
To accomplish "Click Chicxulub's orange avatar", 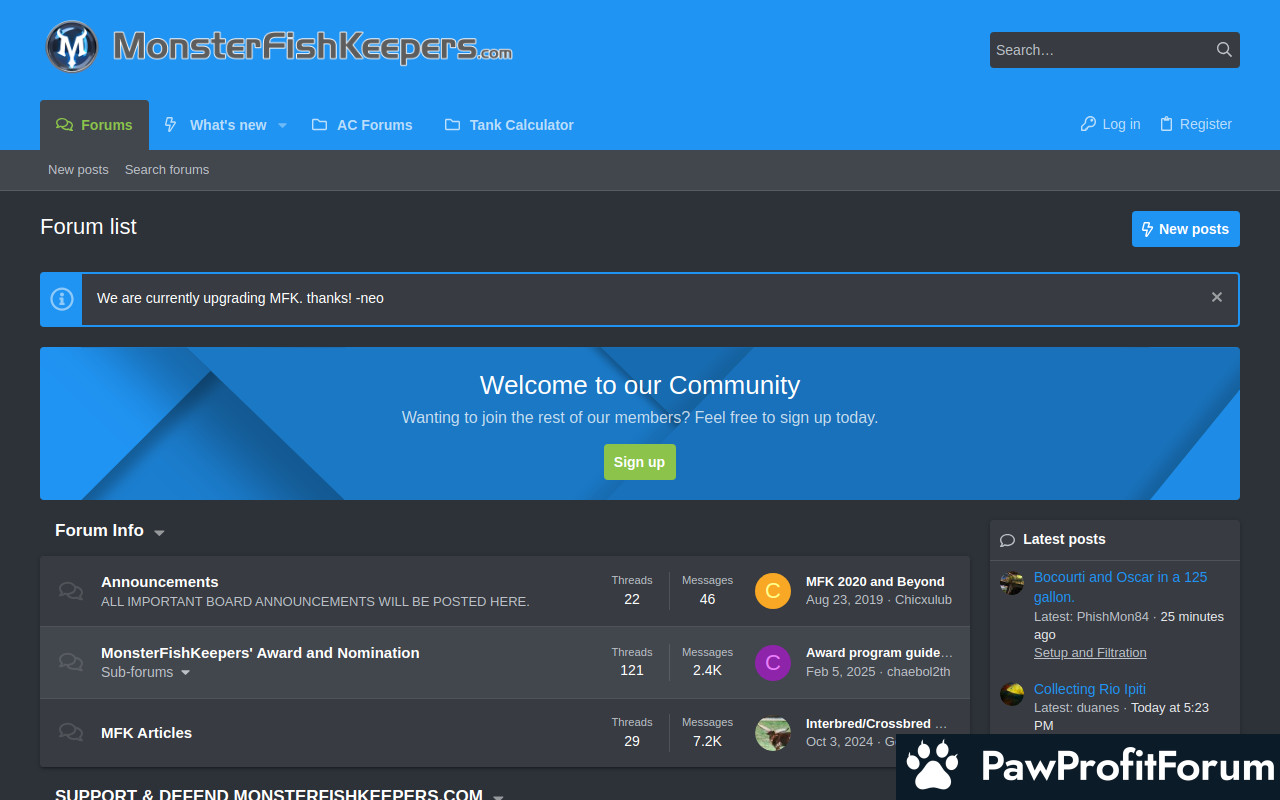I will (772, 591).
